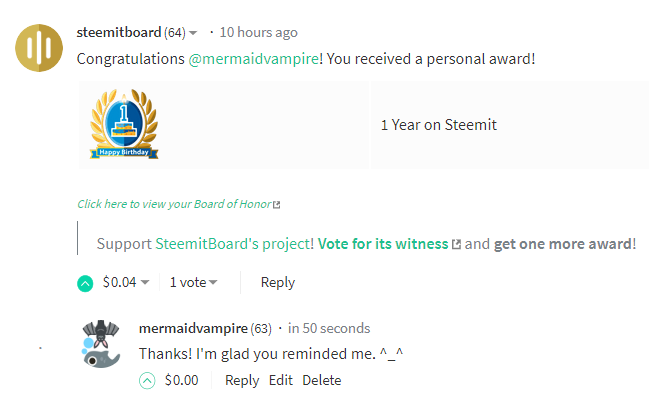Click the SteemitBoard's project link
The height and width of the screenshot is (415, 649).
[234, 244]
